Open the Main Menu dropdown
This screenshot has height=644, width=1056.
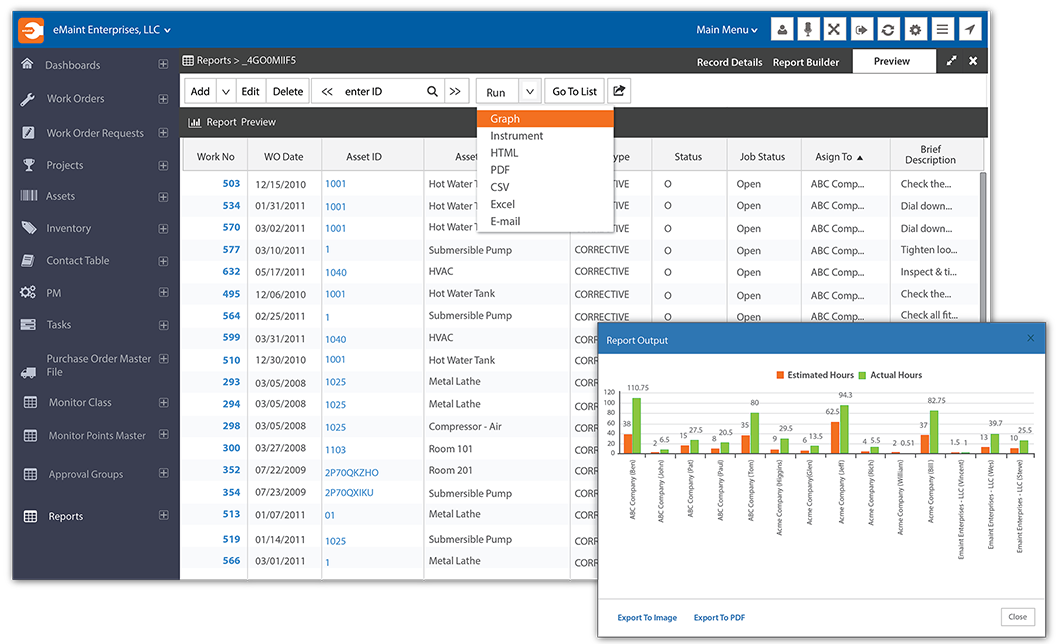click(727, 30)
